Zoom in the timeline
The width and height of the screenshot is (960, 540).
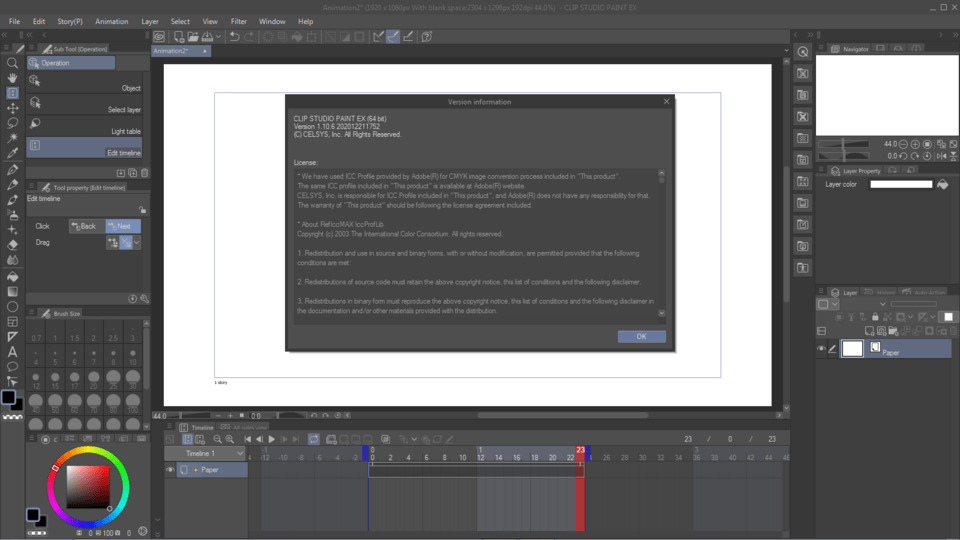(x=230, y=439)
